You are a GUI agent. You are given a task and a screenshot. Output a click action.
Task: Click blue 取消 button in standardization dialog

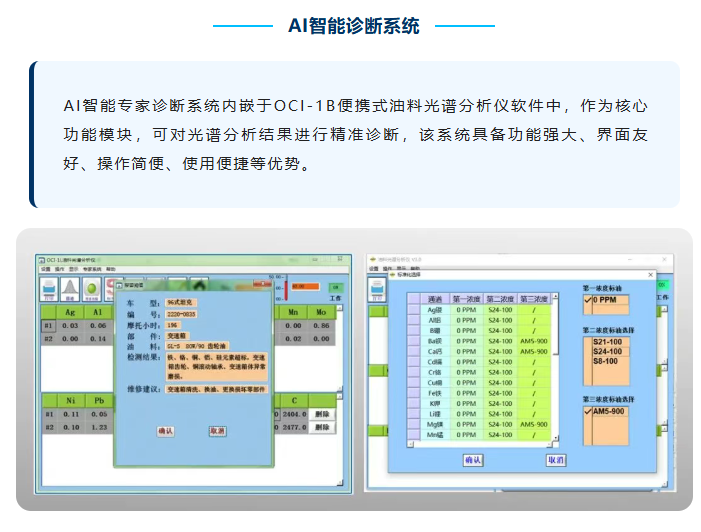556,460
